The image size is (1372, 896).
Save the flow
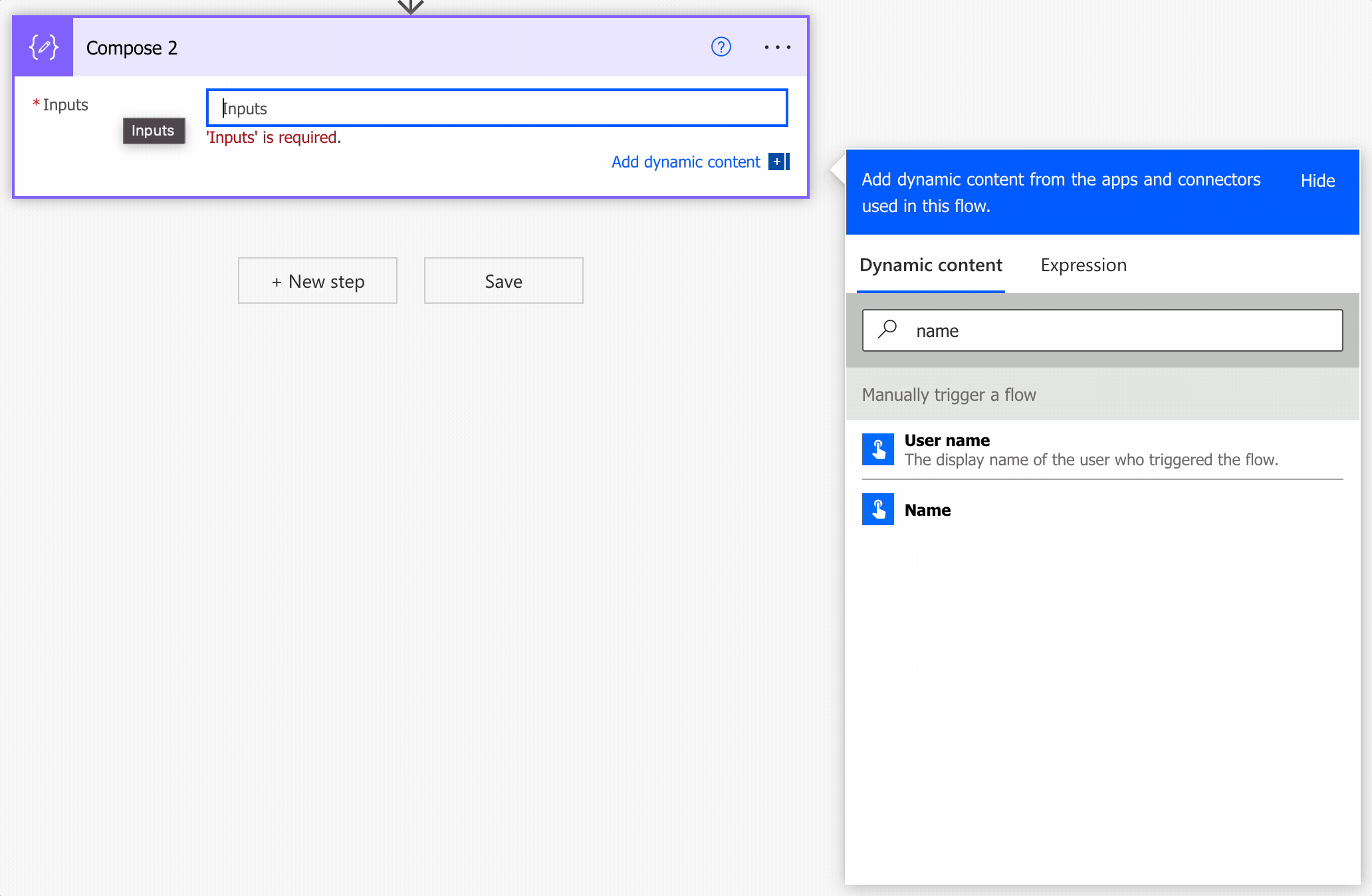pyautogui.click(x=503, y=281)
